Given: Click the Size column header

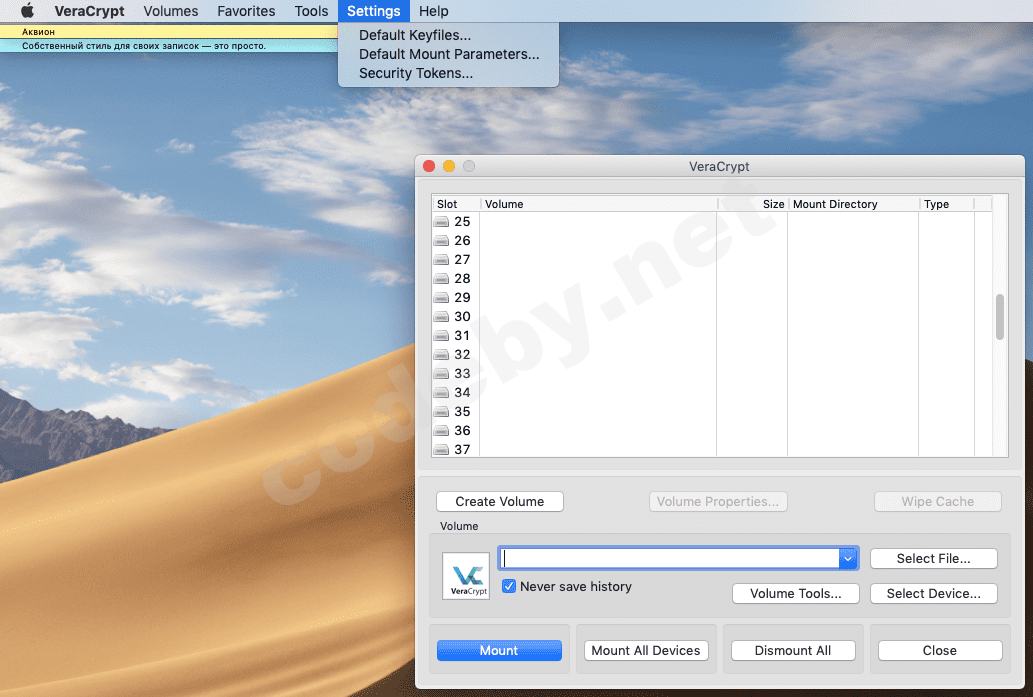Looking at the screenshot, I should click(x=752, y=204).
